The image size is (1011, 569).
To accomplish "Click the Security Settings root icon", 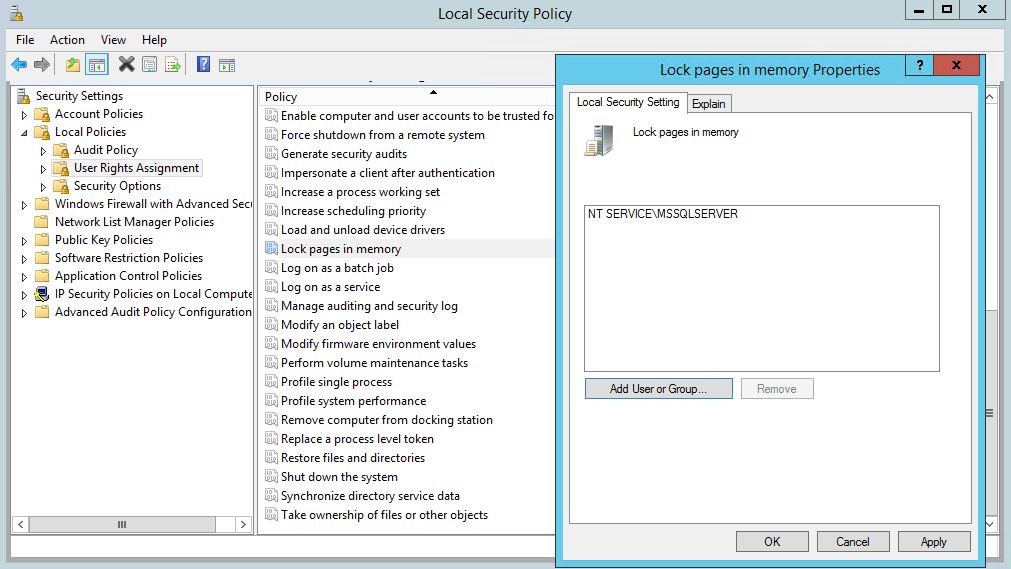I will click(24, 96).
